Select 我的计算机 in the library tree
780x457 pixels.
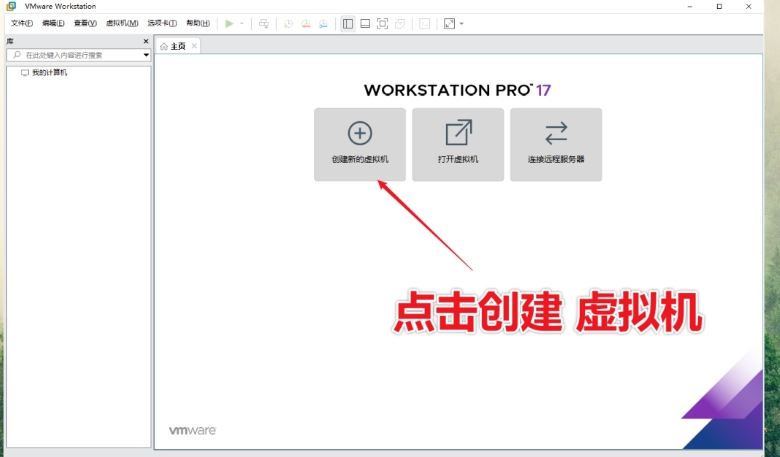[x=49, y=73]
